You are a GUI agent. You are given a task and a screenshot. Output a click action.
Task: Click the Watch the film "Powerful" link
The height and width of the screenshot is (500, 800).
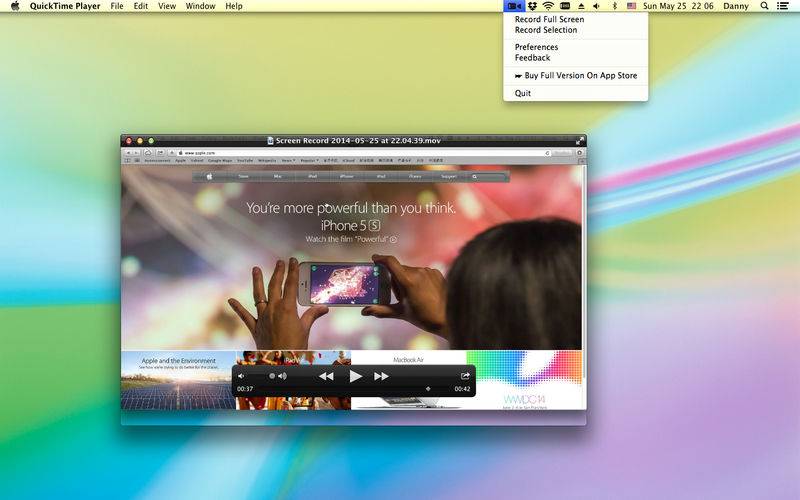[351, 239]
